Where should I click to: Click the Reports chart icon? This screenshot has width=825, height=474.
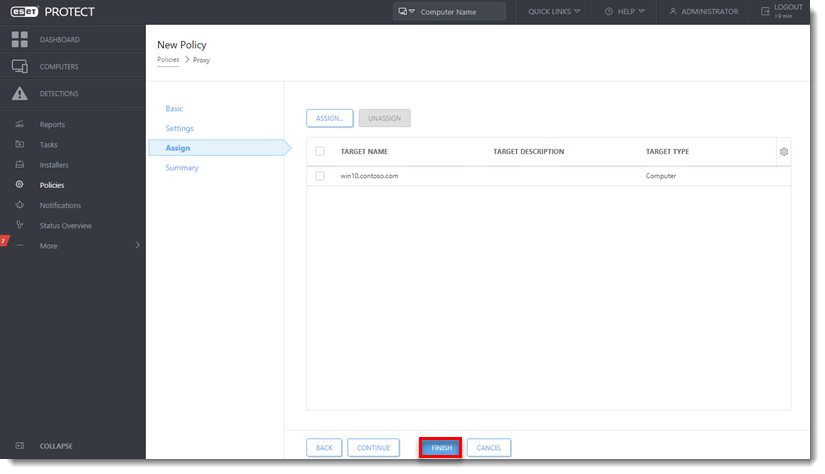(19, 124)
